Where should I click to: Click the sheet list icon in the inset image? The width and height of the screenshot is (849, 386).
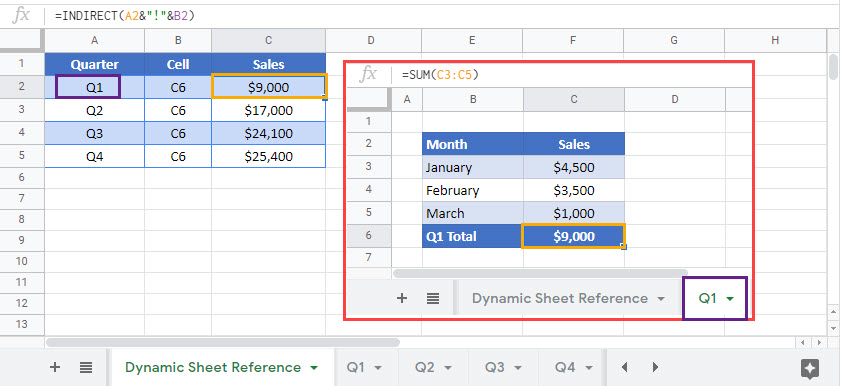[x=433, y=298]
